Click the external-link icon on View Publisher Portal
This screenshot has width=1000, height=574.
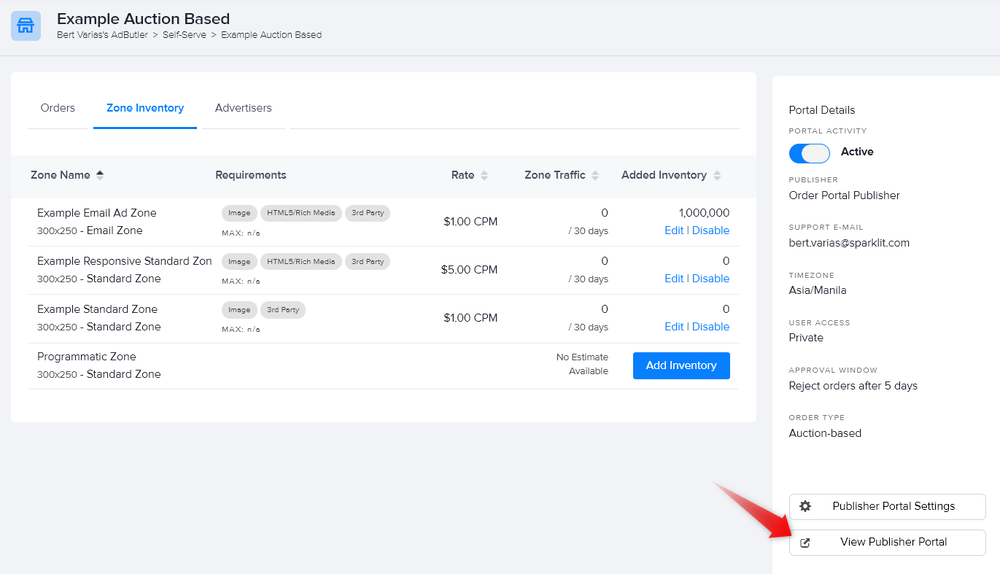coord(805,543)
